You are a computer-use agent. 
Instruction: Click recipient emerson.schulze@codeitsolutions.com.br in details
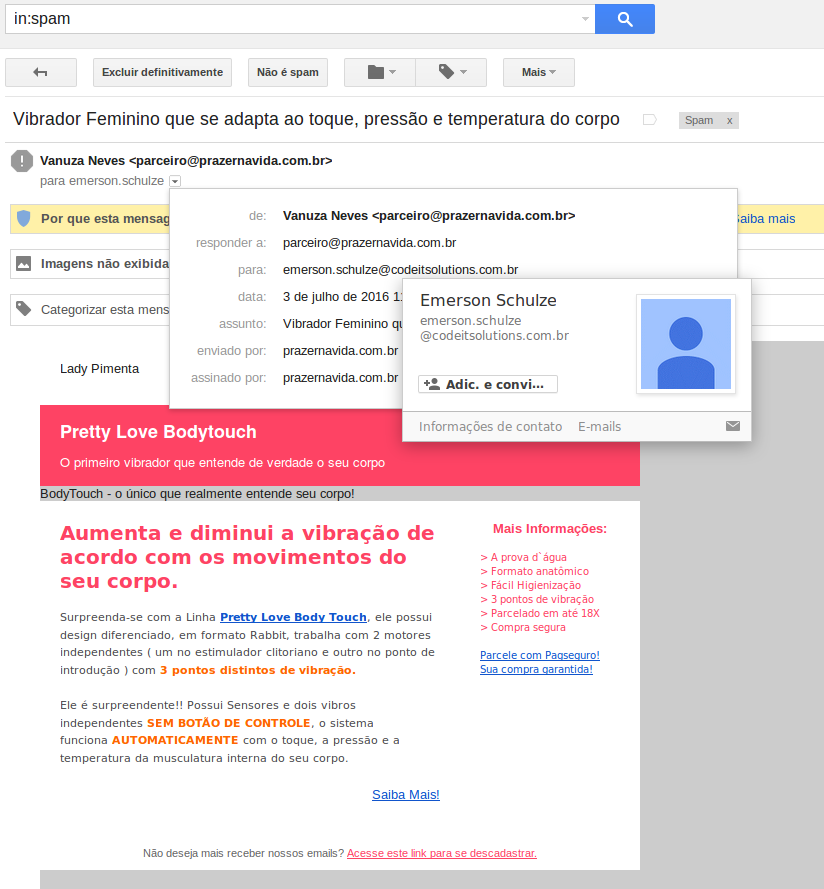(400, 270)
